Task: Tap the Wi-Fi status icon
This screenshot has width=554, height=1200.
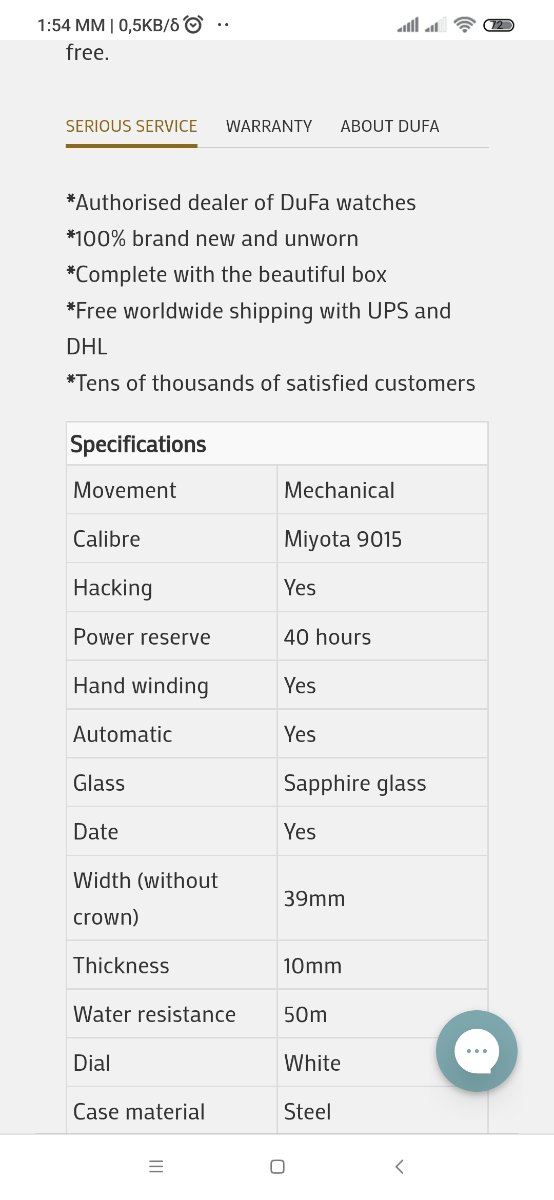Action: tap(463, 25)
